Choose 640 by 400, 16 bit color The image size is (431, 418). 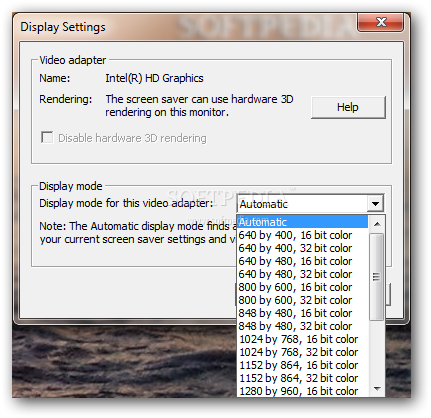303,235
